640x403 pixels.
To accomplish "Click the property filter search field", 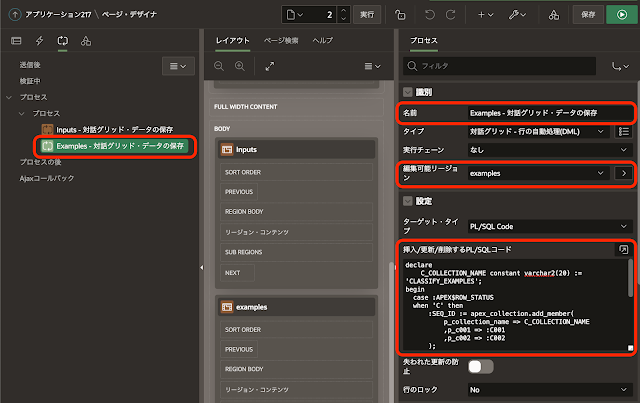I will [x=500, y=66].
